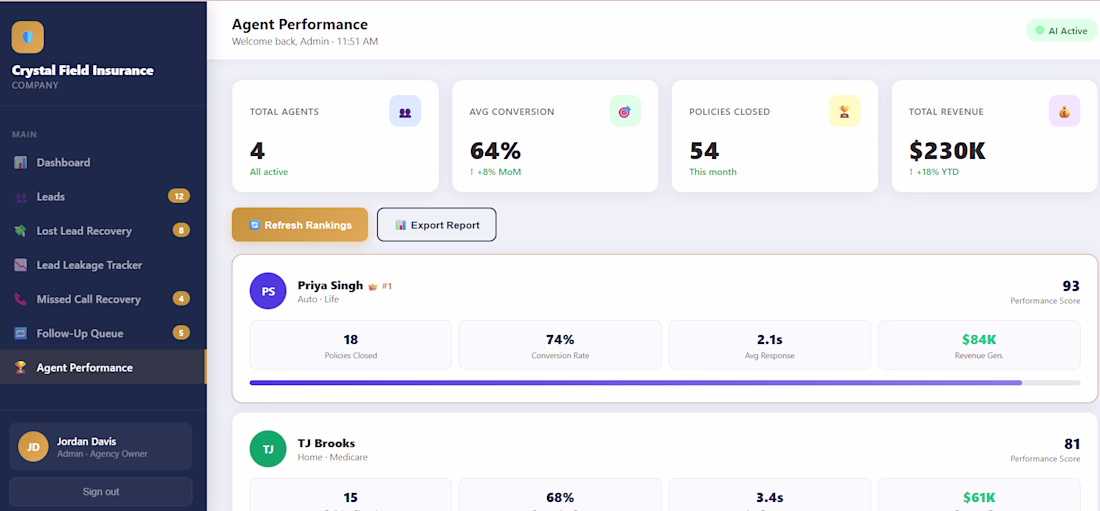Click the Leads people icon in sidebar

tap(20, 197)
